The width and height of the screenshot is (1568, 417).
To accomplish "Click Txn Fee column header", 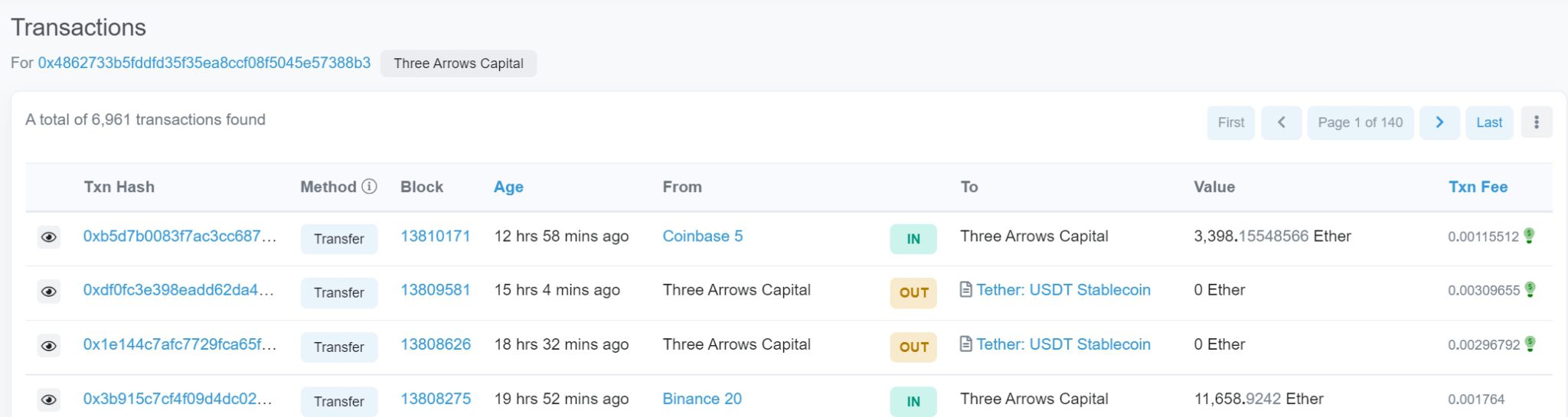I will (x=1478, y=187).
